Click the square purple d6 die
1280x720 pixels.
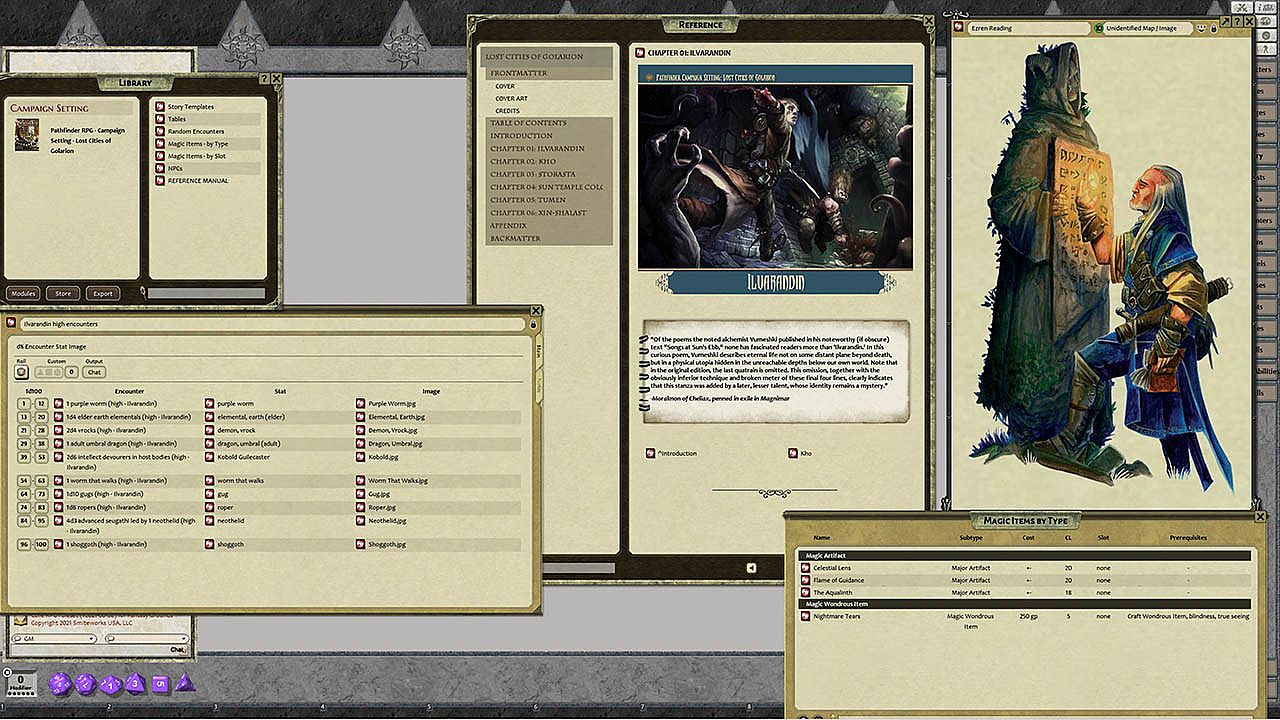(x=159, y=684)
